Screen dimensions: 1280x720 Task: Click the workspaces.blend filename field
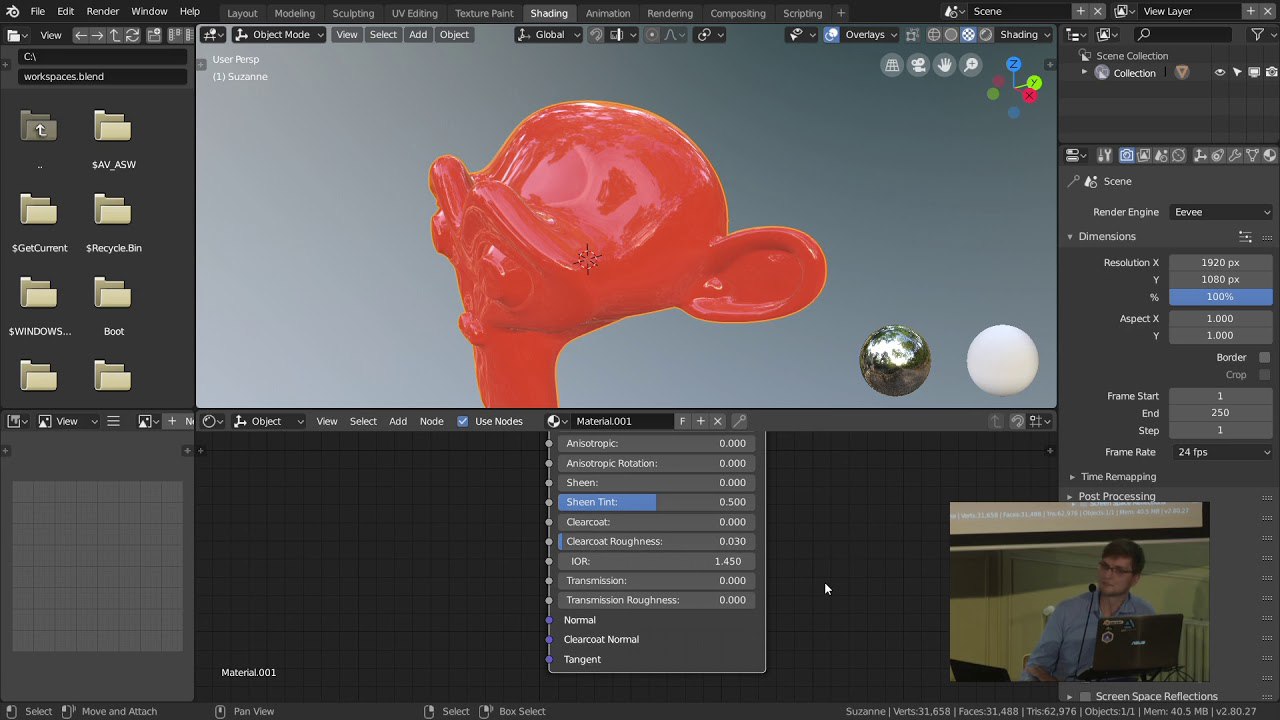pos(102,76)
